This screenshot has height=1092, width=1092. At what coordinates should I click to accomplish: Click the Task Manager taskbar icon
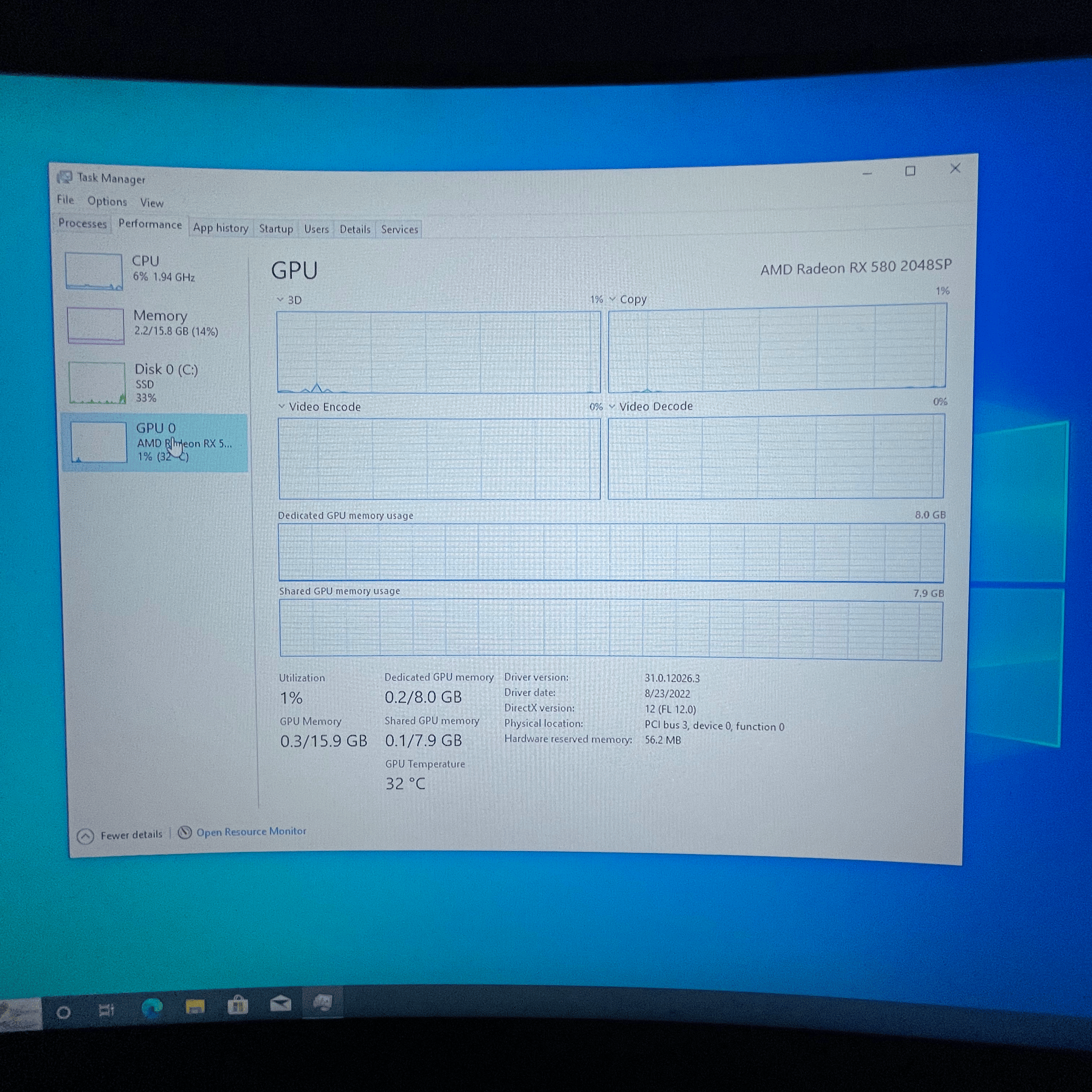coord(323,1003)
